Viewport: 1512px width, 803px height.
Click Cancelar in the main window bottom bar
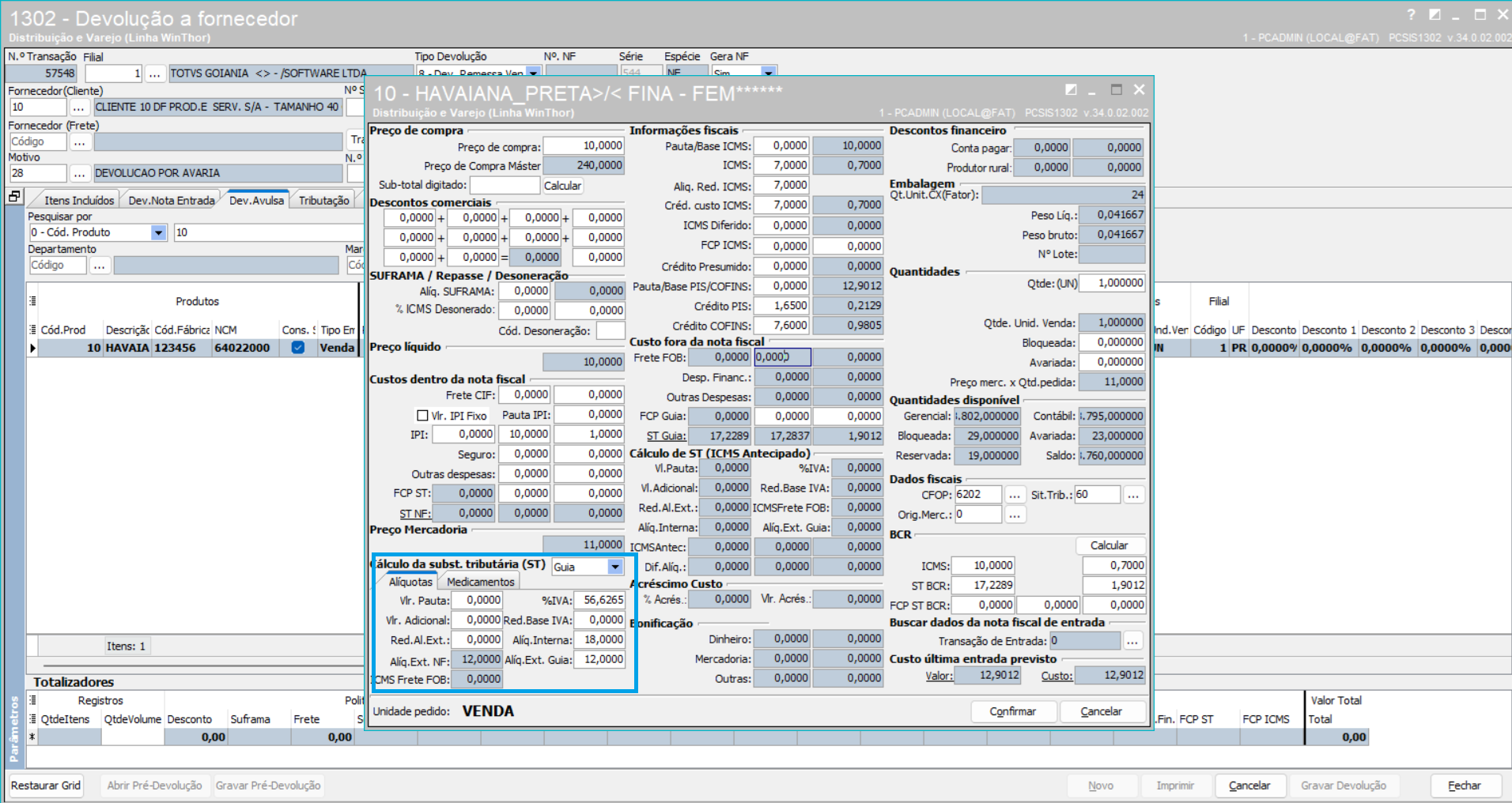click(1249, 786)
